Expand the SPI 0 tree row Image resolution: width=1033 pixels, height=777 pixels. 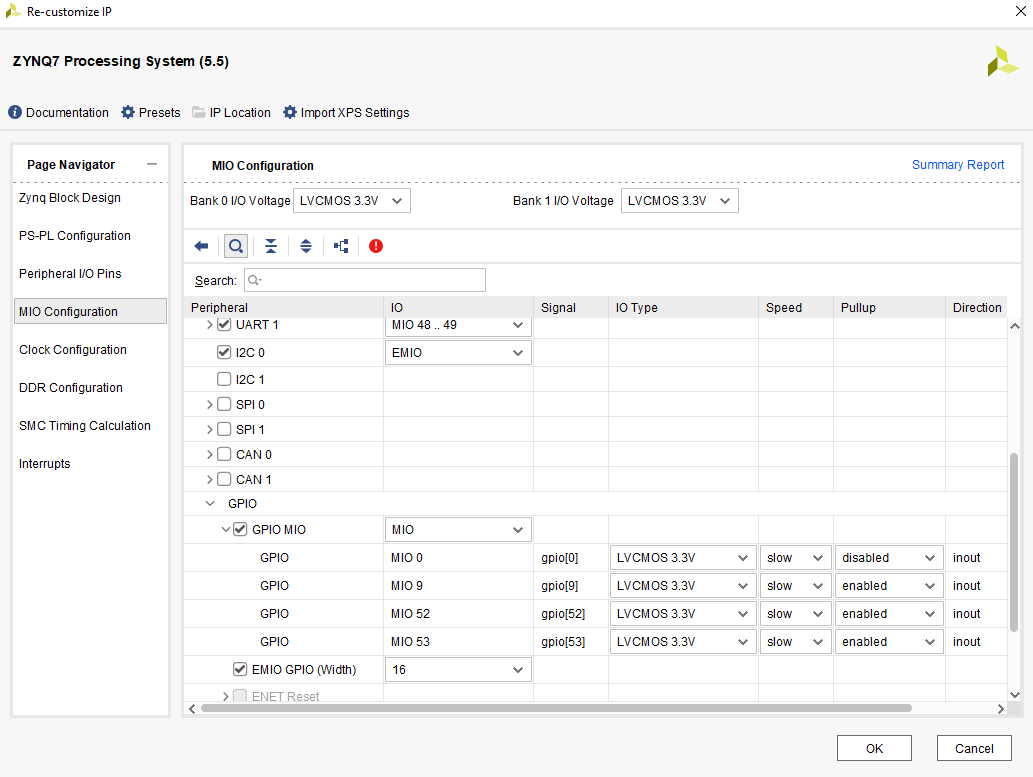[x=209, y=404]
